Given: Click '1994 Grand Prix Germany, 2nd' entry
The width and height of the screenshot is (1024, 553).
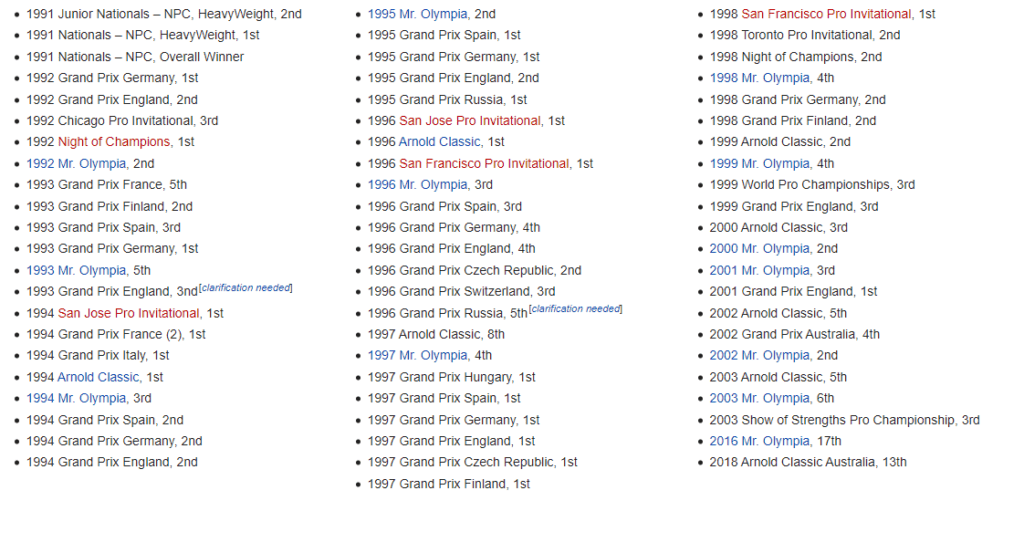Looking at the screenshot, I should tap(114, 441).
